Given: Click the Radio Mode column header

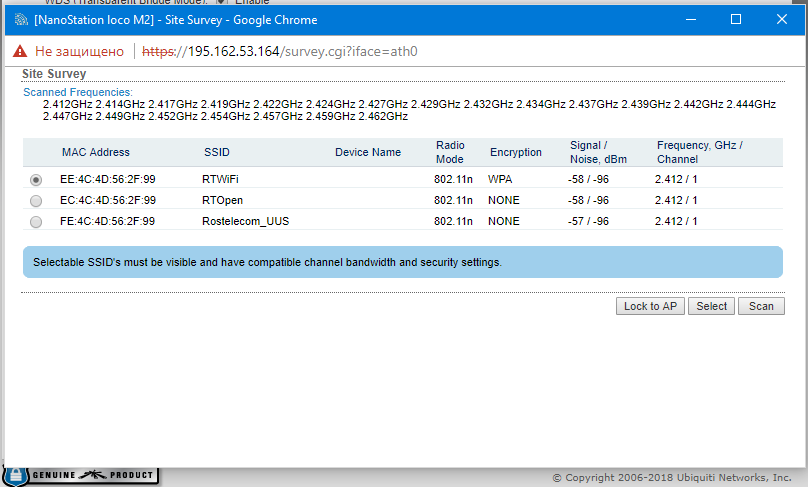Looking at the screenshot, I should 450,152.
